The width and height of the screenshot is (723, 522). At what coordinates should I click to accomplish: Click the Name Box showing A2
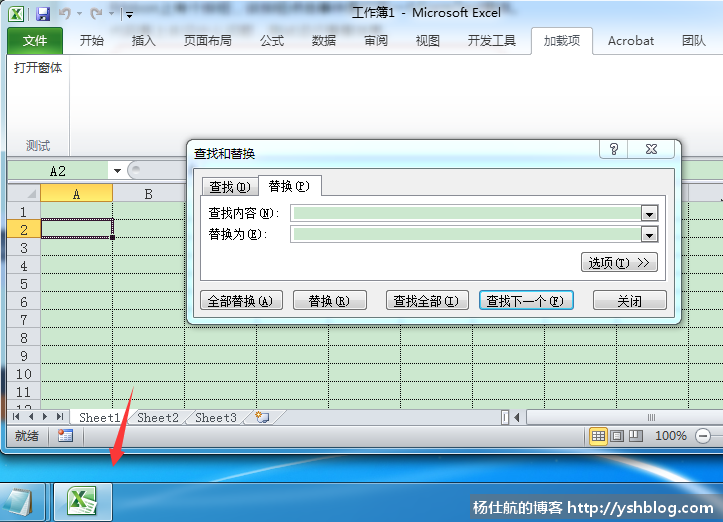pos(58,171)
